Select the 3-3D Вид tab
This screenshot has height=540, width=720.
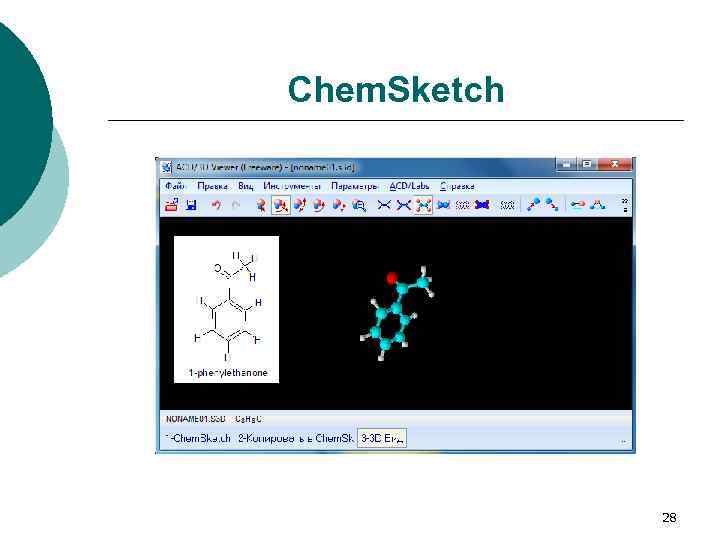[382, 438]
